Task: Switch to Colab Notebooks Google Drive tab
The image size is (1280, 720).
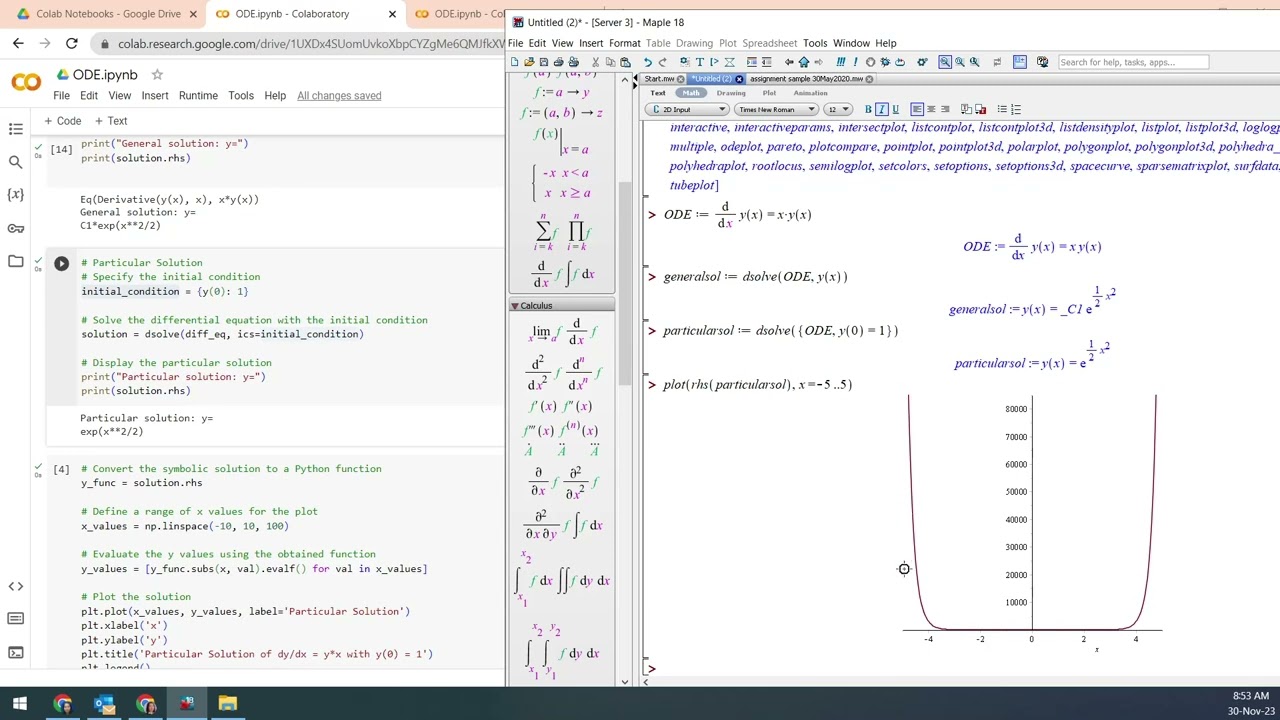Action: 108,14
